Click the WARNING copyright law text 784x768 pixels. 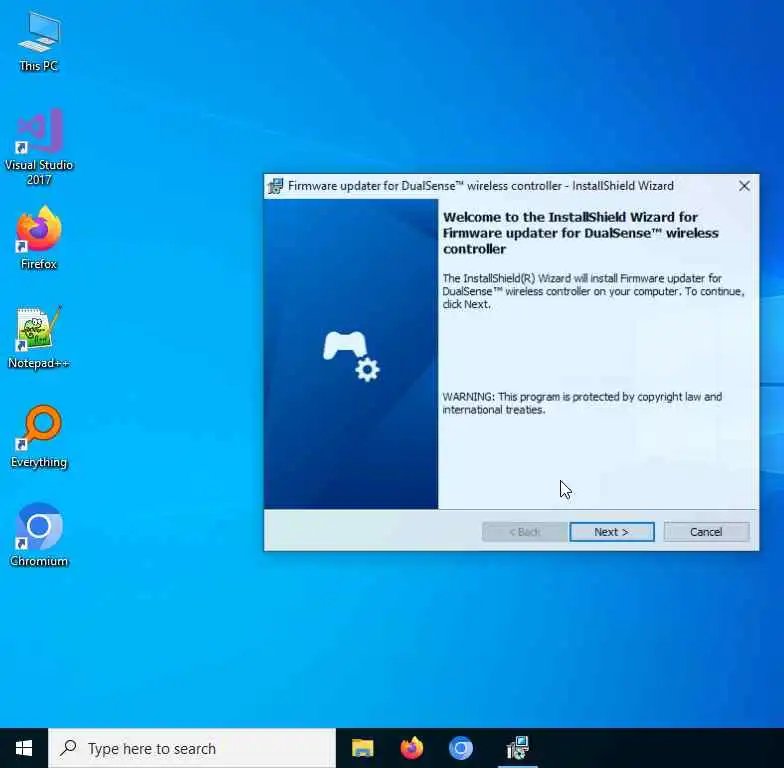pyautogui.click(x=582, y=403)
